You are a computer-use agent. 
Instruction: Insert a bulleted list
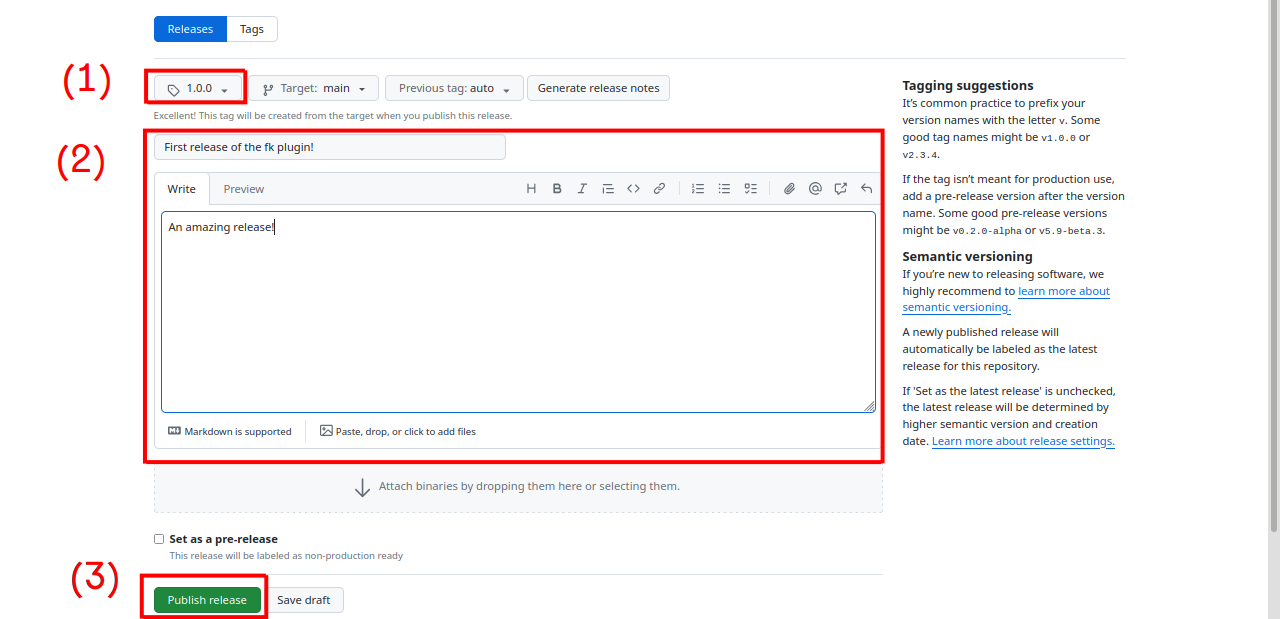[724, 188]
